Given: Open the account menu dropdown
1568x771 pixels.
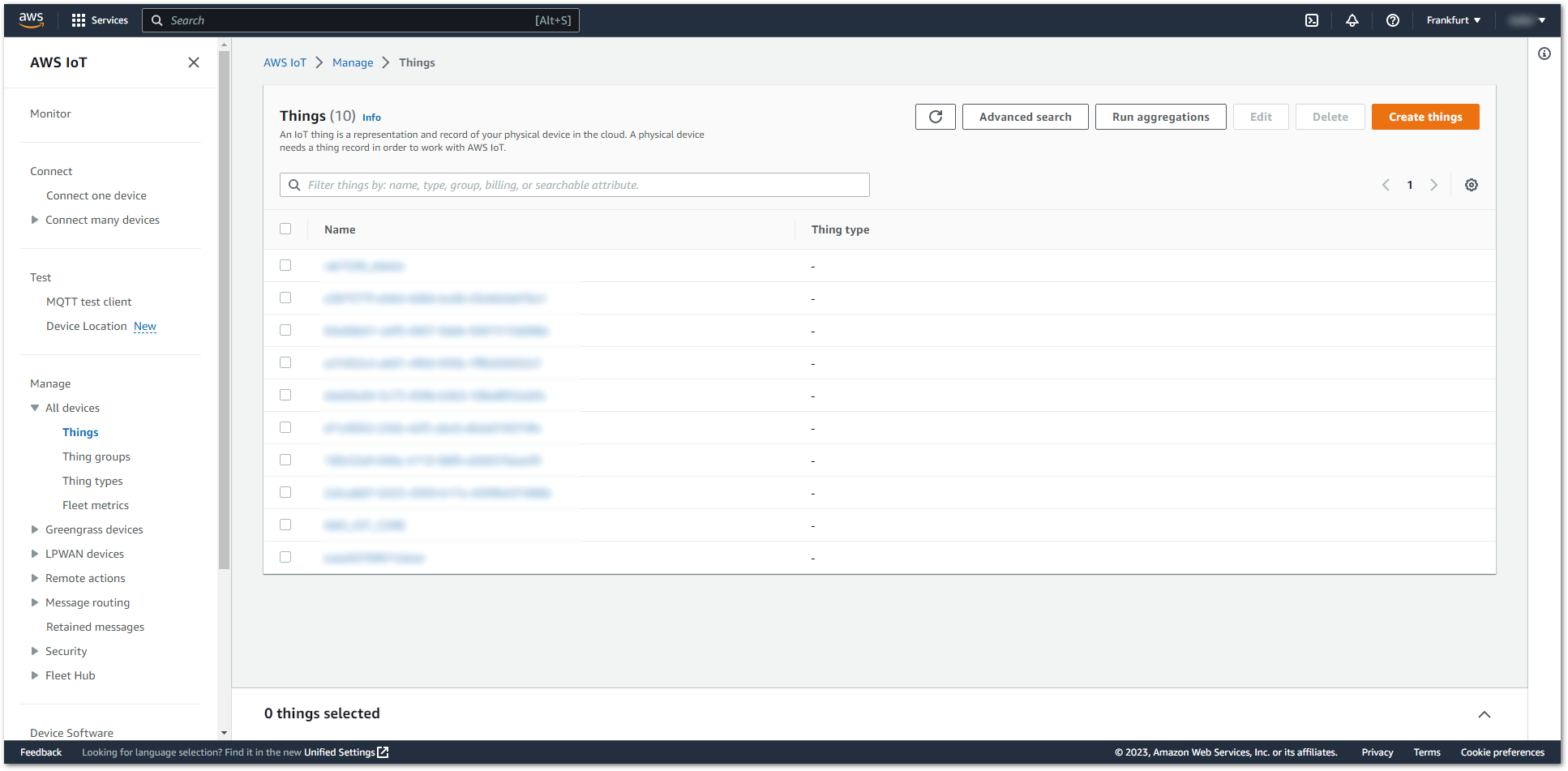Looking at the screenshot, I should (1527, 20).
